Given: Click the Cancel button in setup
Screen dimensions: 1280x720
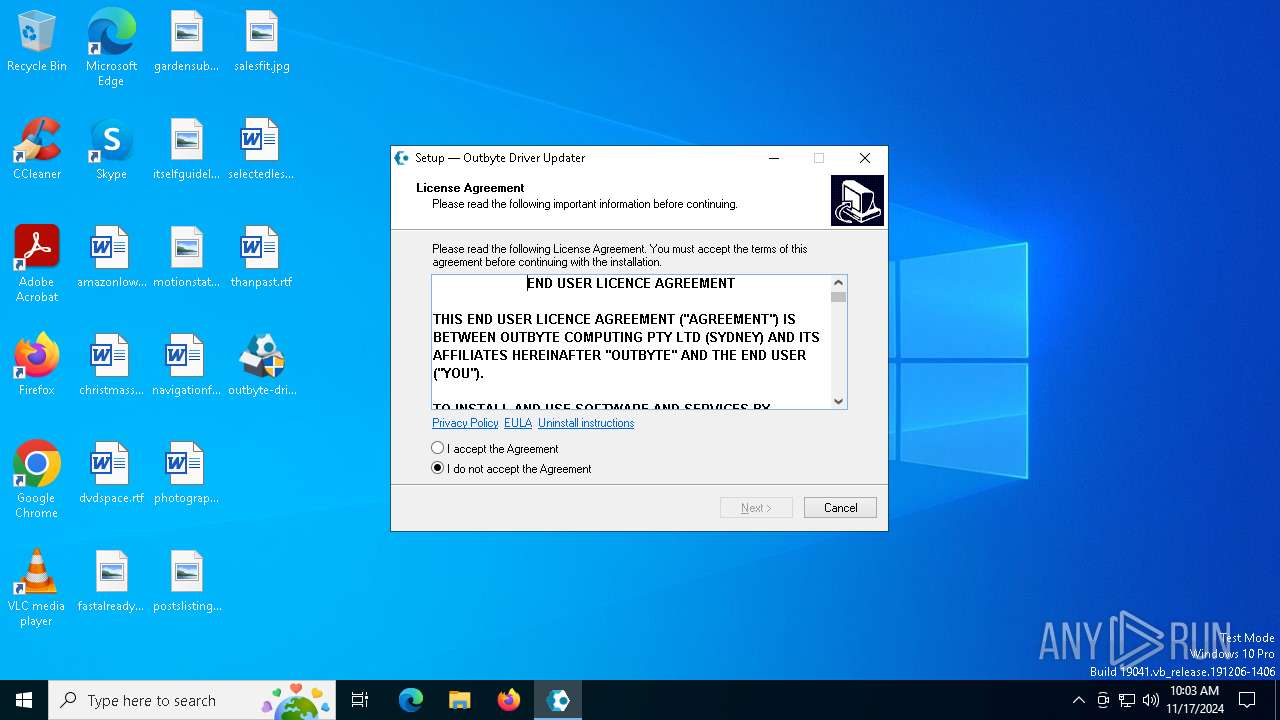Looking at the screenshot, I should click(840, 508).
